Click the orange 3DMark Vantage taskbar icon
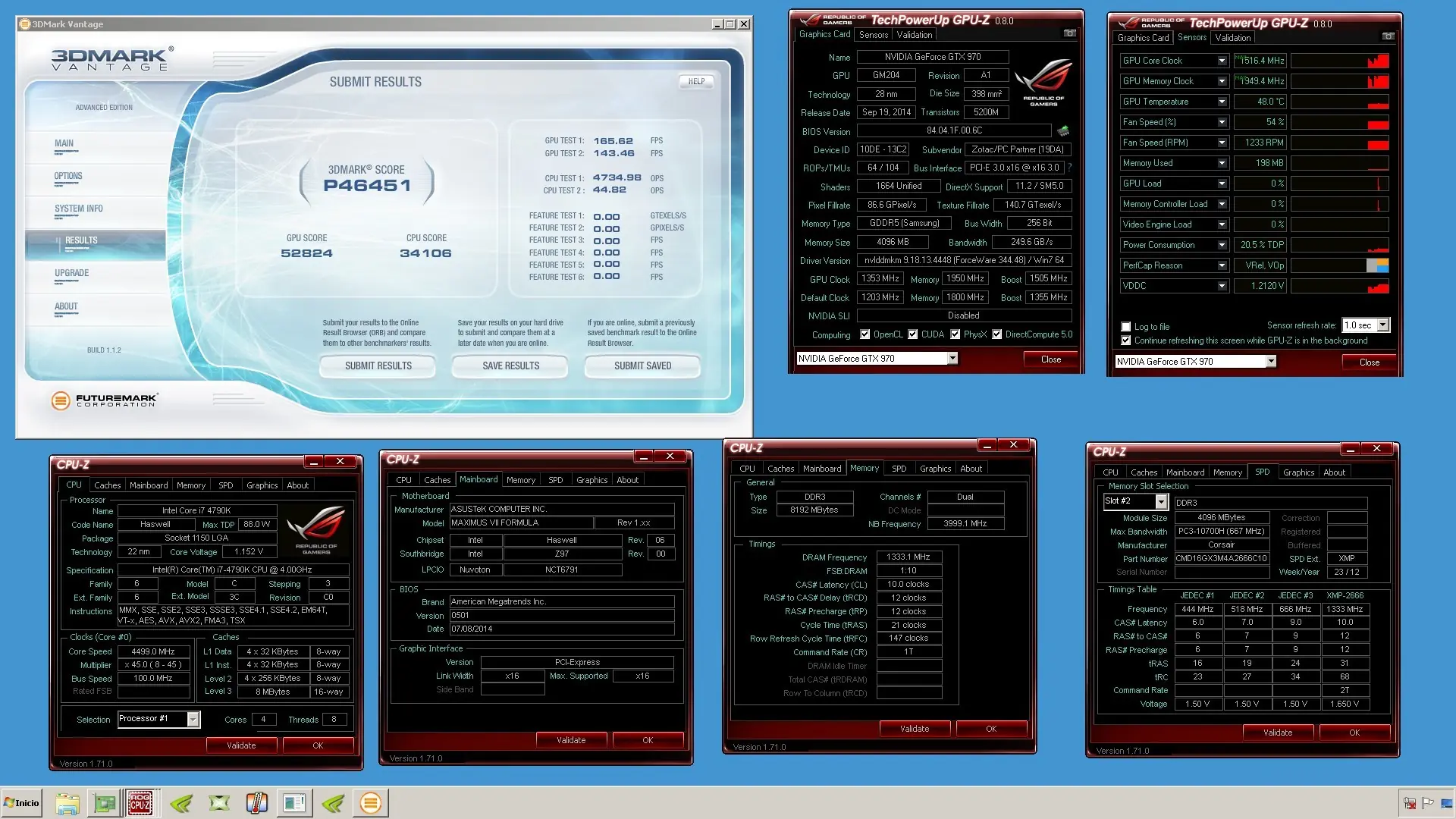 371,803
